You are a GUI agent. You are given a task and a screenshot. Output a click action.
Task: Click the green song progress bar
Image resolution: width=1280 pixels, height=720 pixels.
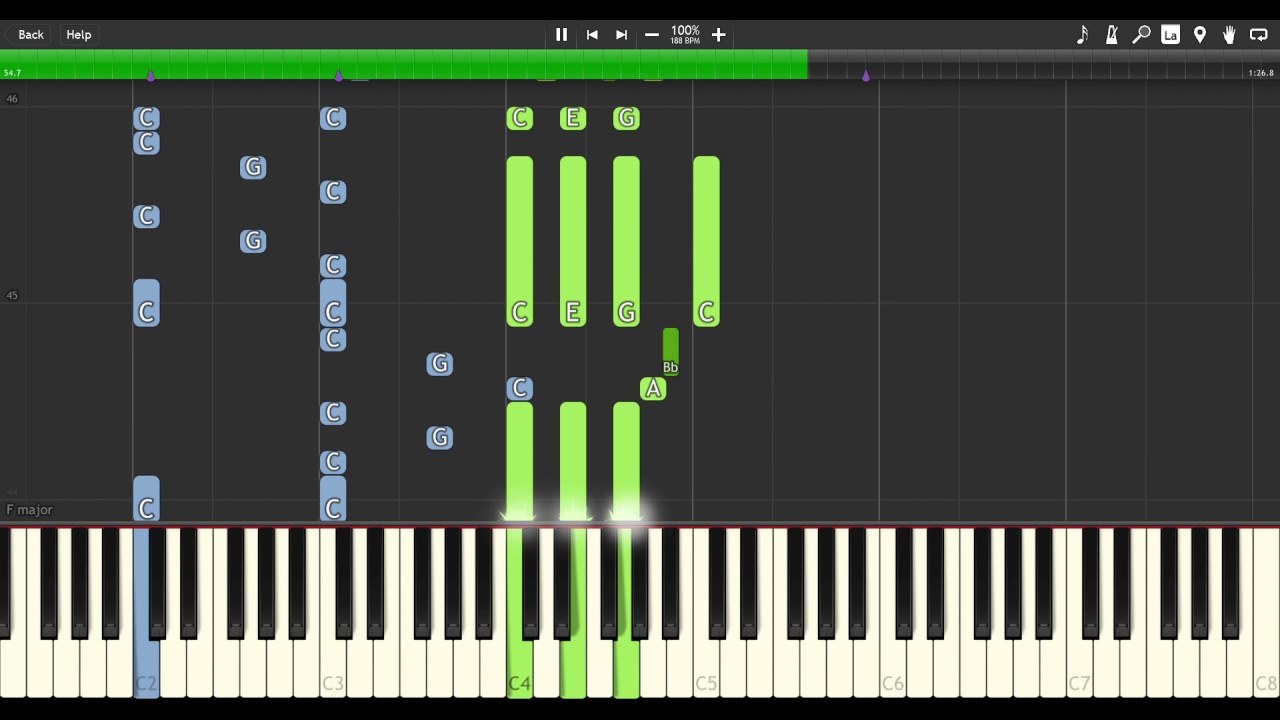click(x=400, y=64)
